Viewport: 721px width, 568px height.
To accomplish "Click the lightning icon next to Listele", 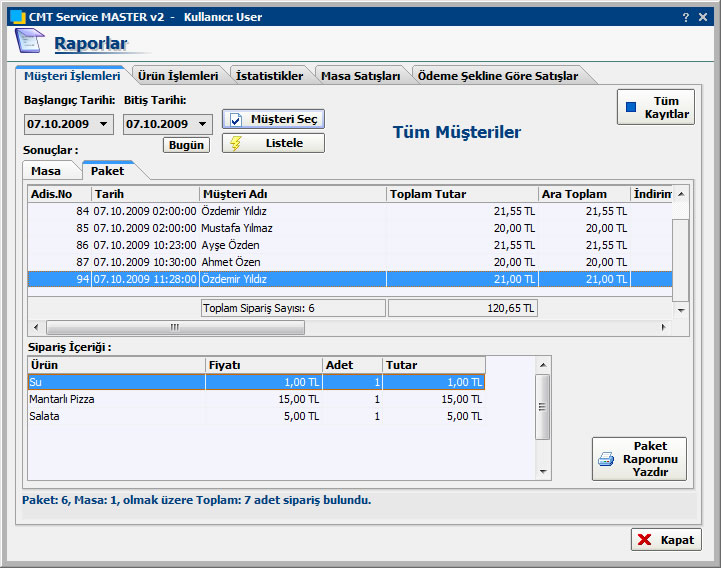I will (236, 143).
